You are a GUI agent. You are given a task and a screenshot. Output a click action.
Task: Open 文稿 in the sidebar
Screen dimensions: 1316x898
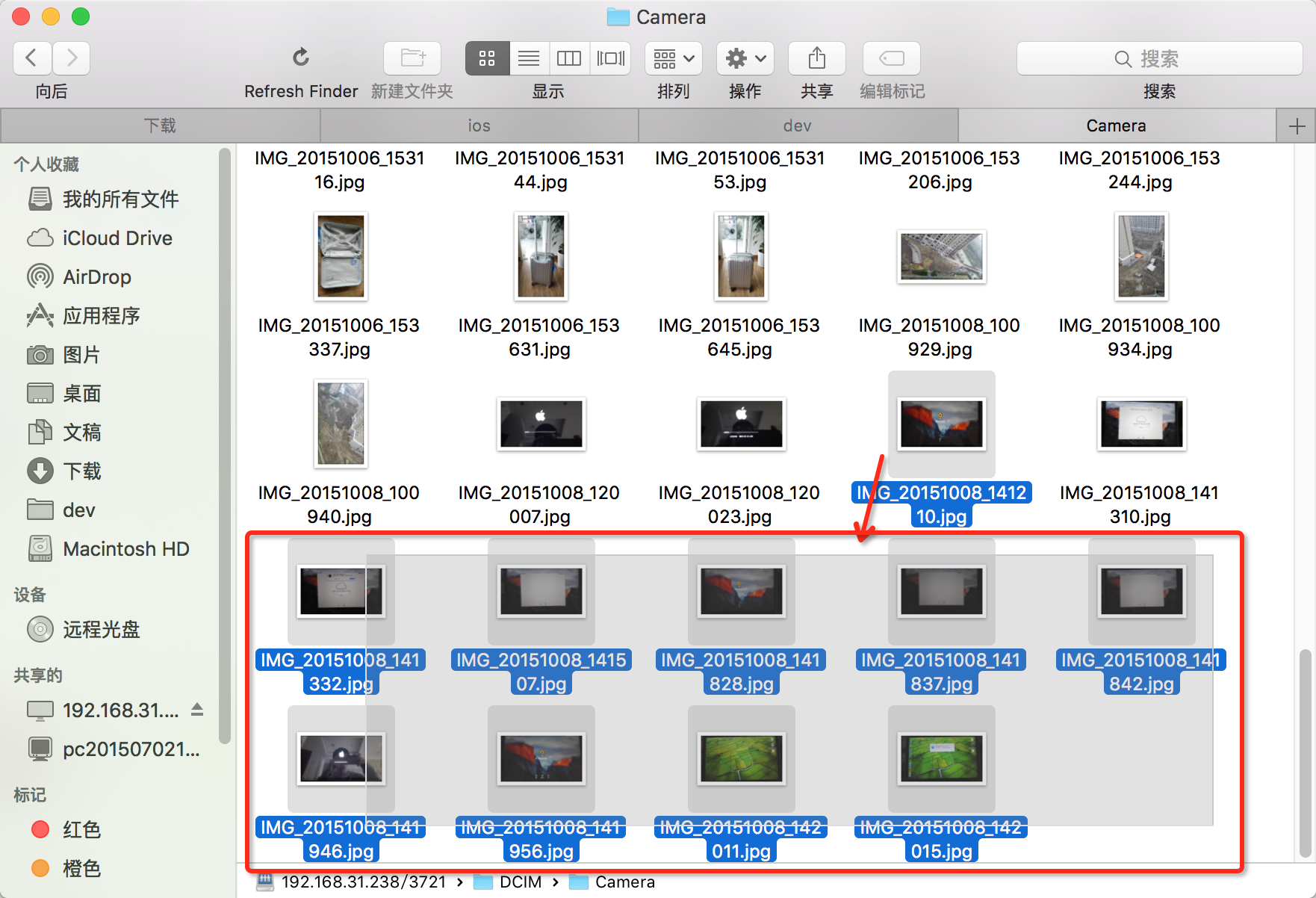coord(64,433)
